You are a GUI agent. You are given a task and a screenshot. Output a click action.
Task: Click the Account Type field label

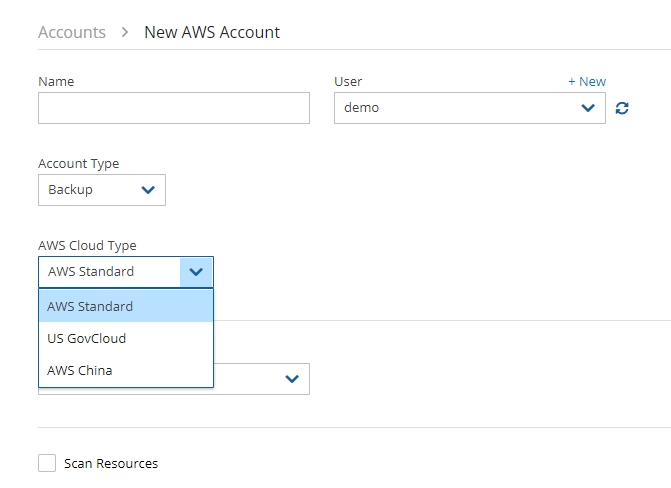[78, 163]
